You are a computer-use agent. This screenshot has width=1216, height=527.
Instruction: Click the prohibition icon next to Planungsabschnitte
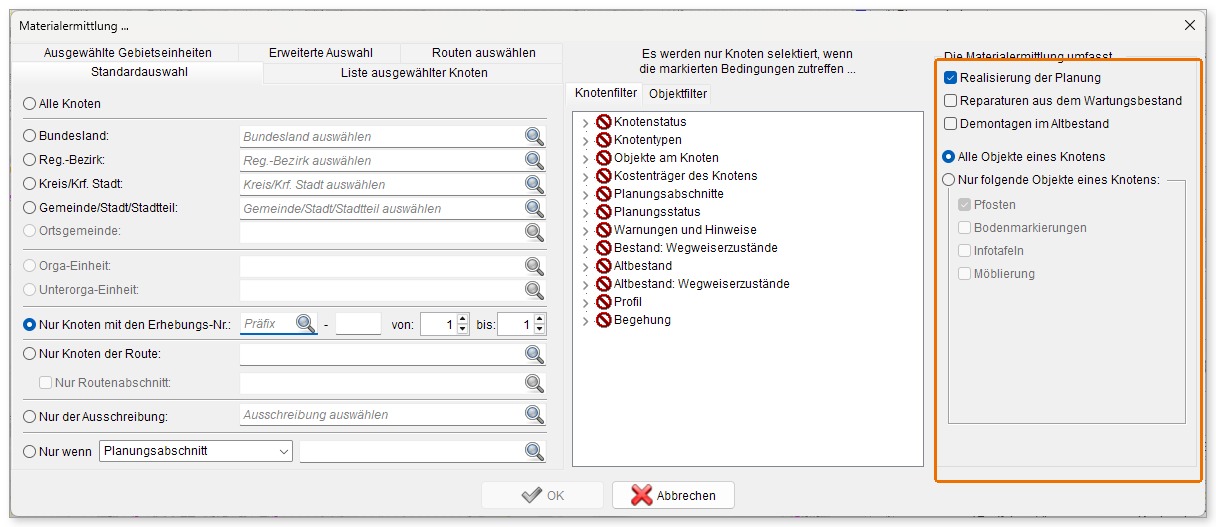(x=603, y=194)
